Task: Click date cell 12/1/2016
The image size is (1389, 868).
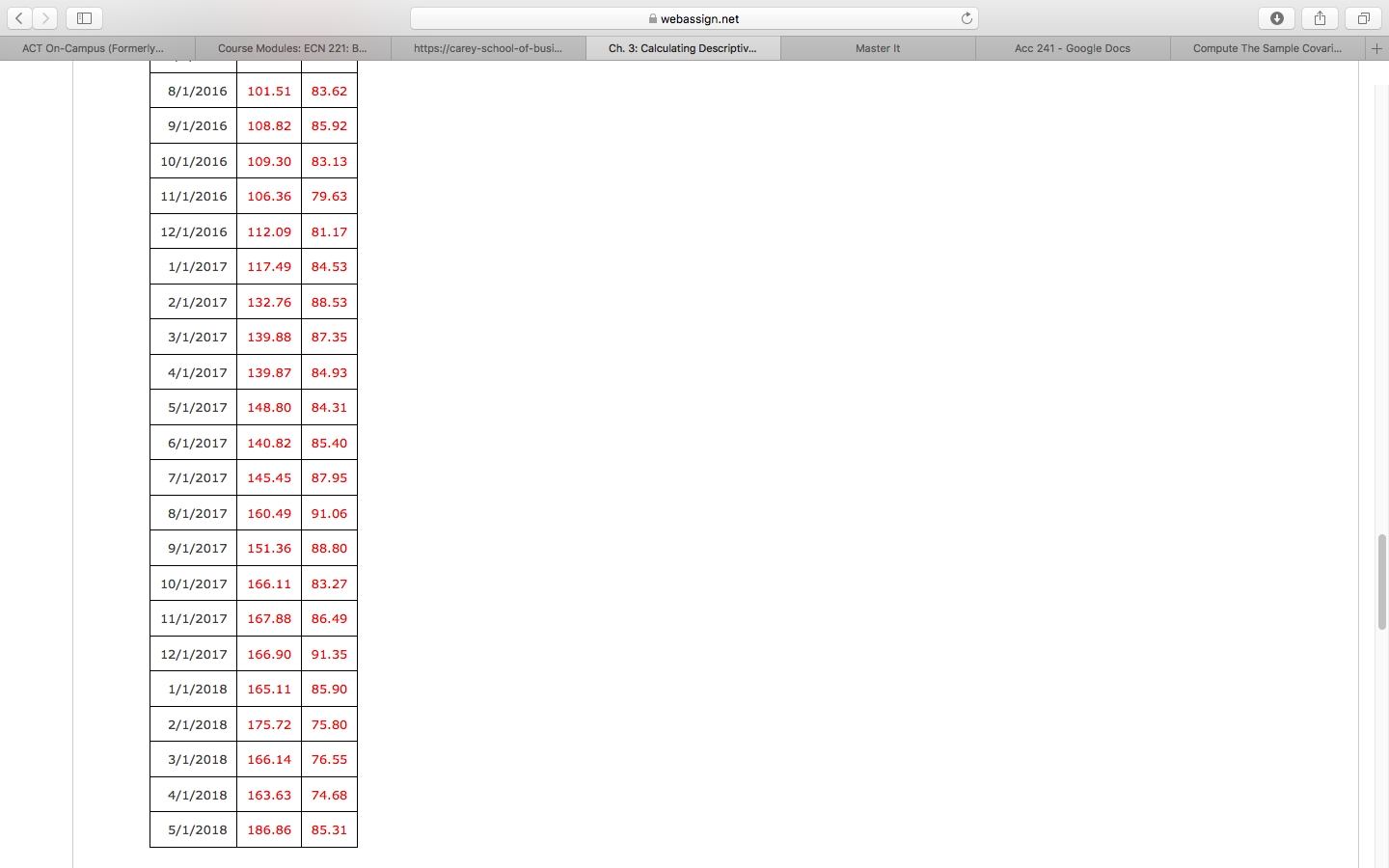Action: pos(194,231)
